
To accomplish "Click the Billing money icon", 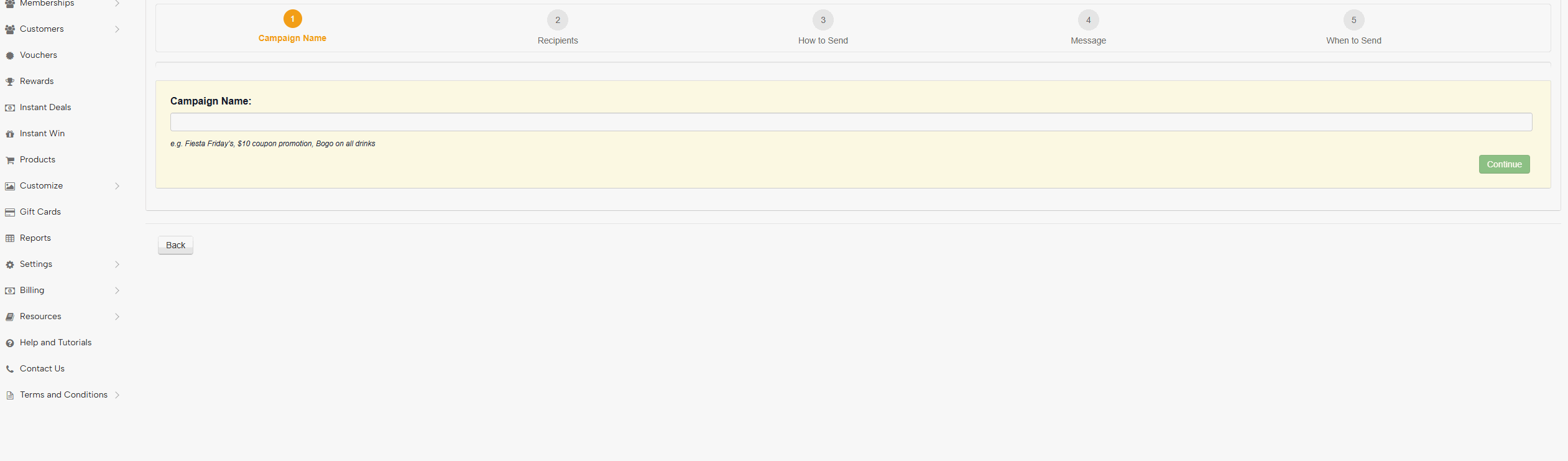I will click(x=10, y=291).
